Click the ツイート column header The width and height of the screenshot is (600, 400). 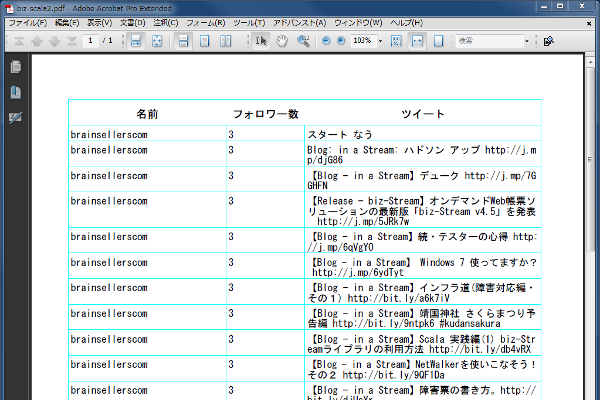tap(422, 114)
